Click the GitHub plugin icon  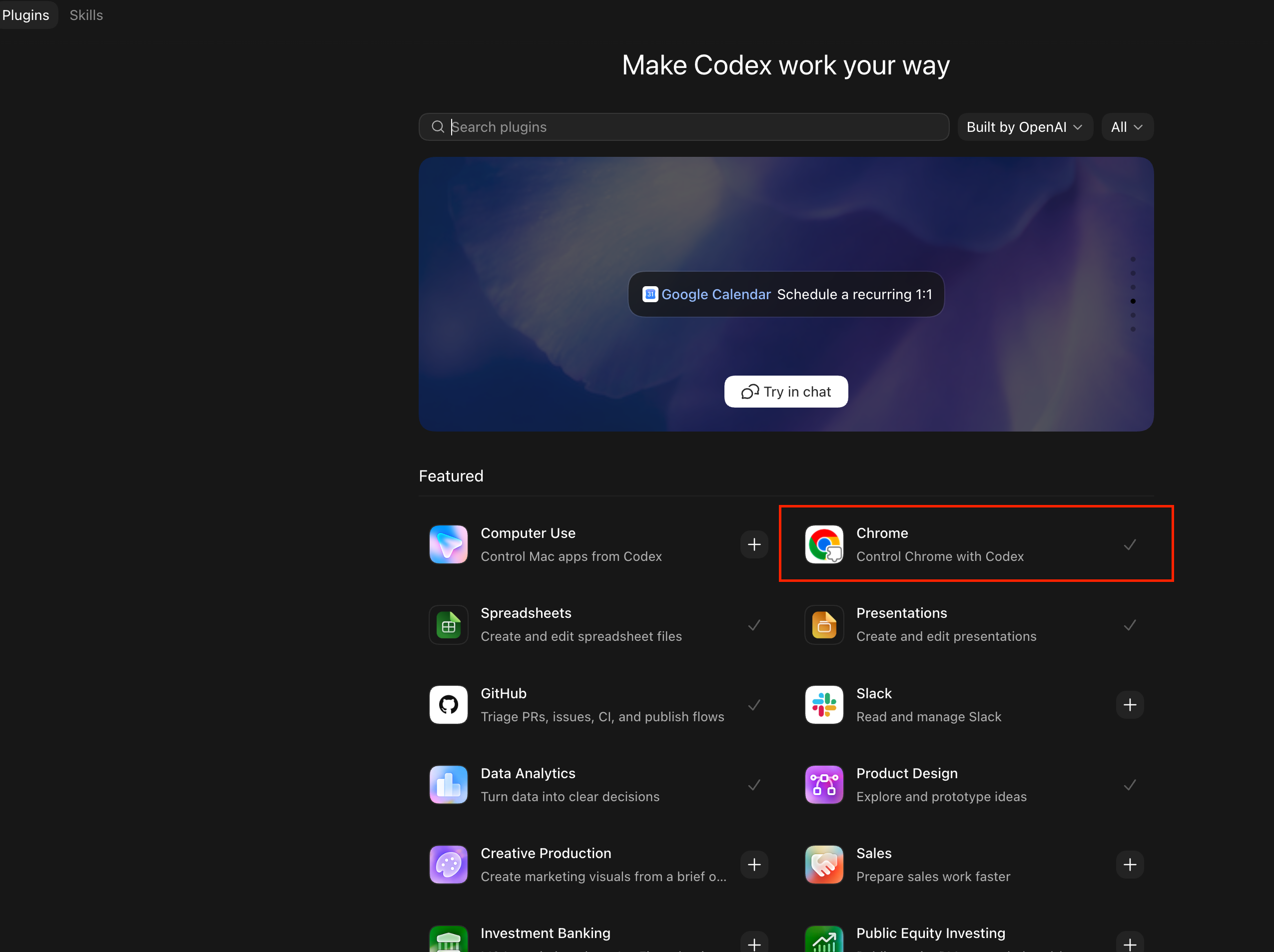point(448,704)
